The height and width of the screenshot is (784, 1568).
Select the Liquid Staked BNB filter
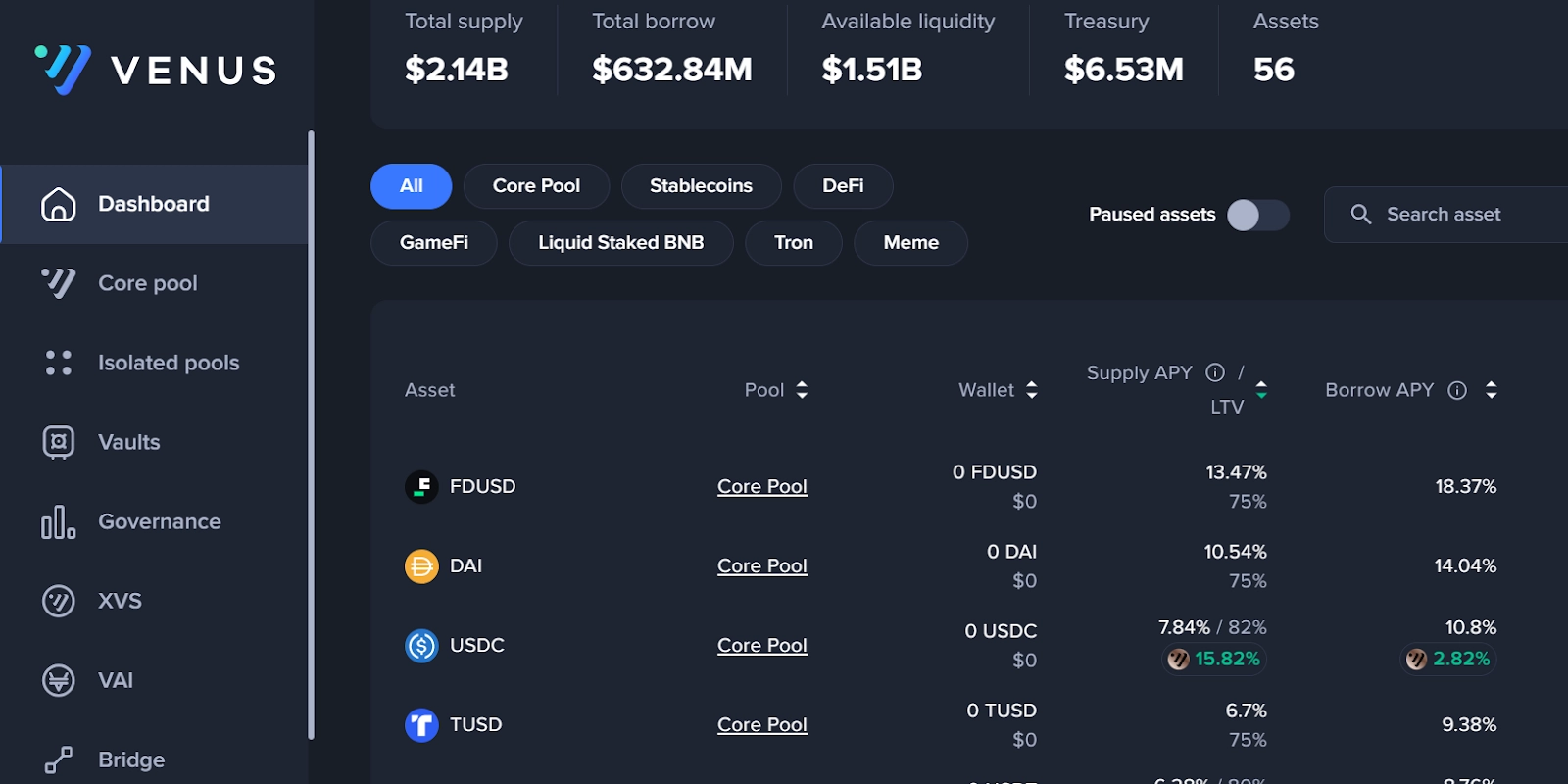click(x=620, y=243)
